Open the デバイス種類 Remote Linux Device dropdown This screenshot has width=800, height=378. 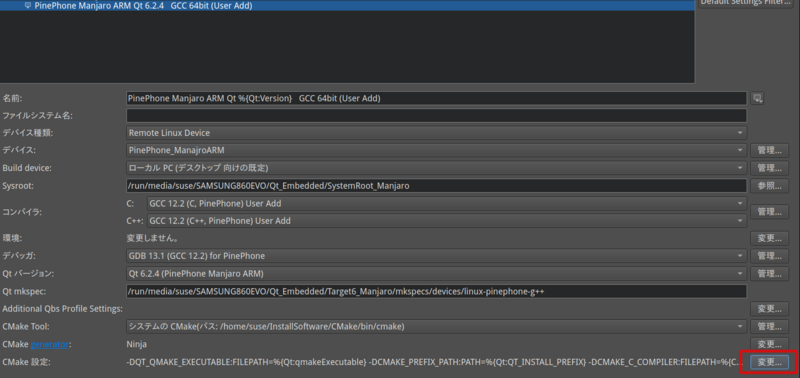[436, 133]
